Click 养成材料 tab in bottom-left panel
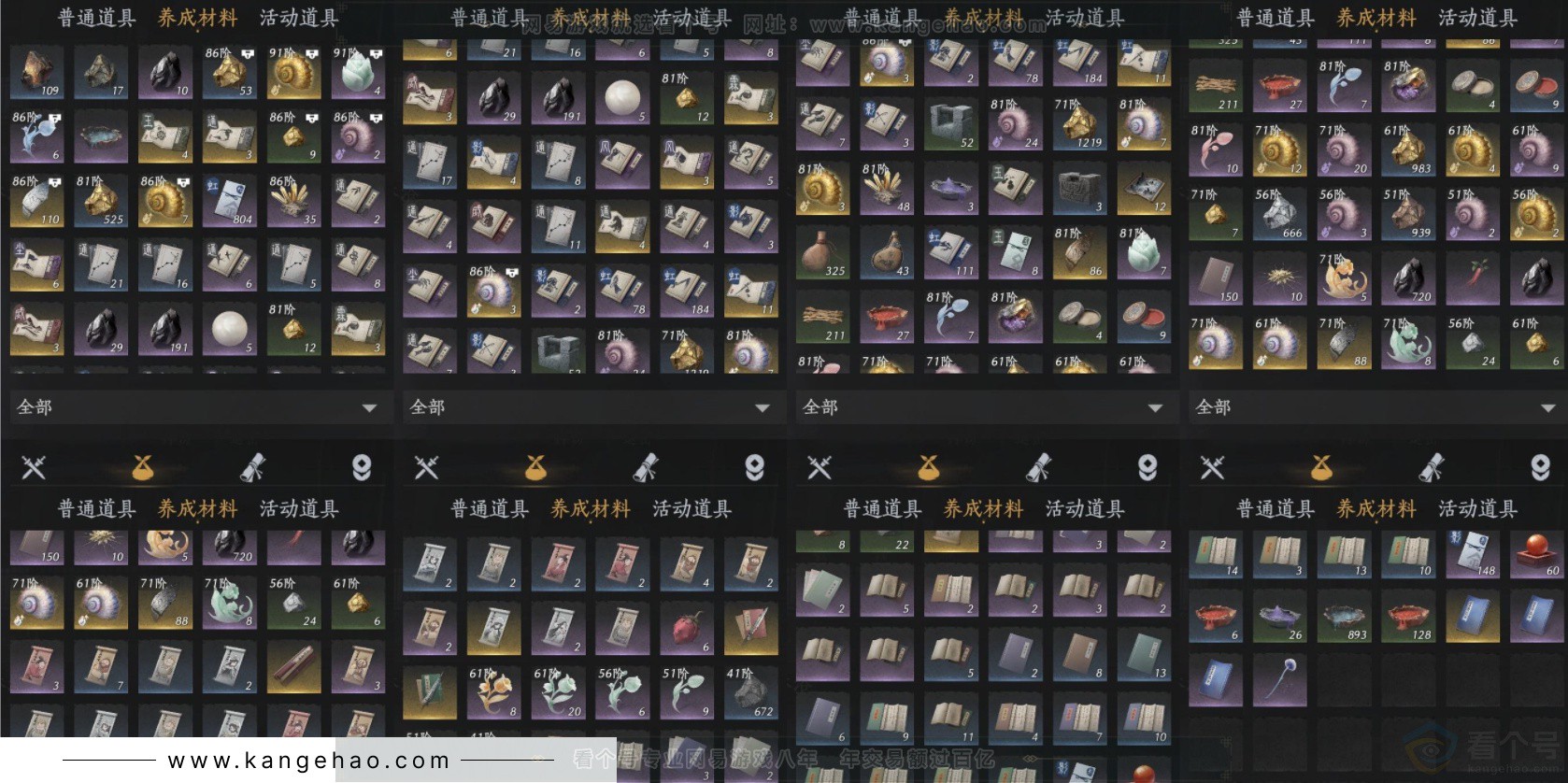The height and width of the screenshot is (783, 1568). [x=197, y=508]
